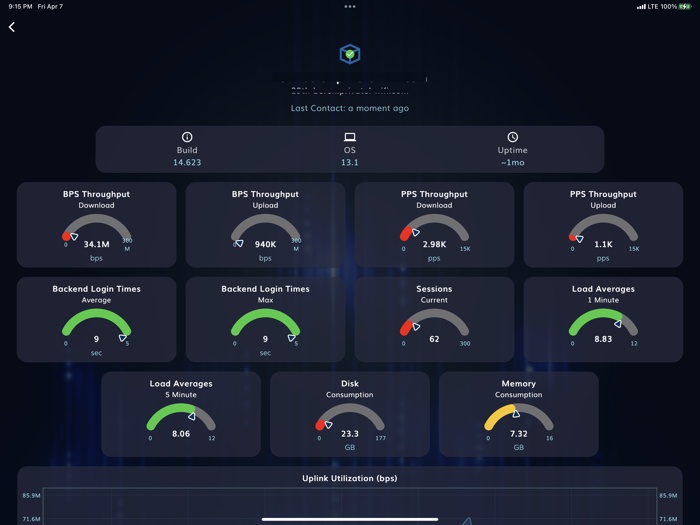Open the Load Averages 1 Minute gauge
This screenshot has height=525, width=700.
click(603, 320)
